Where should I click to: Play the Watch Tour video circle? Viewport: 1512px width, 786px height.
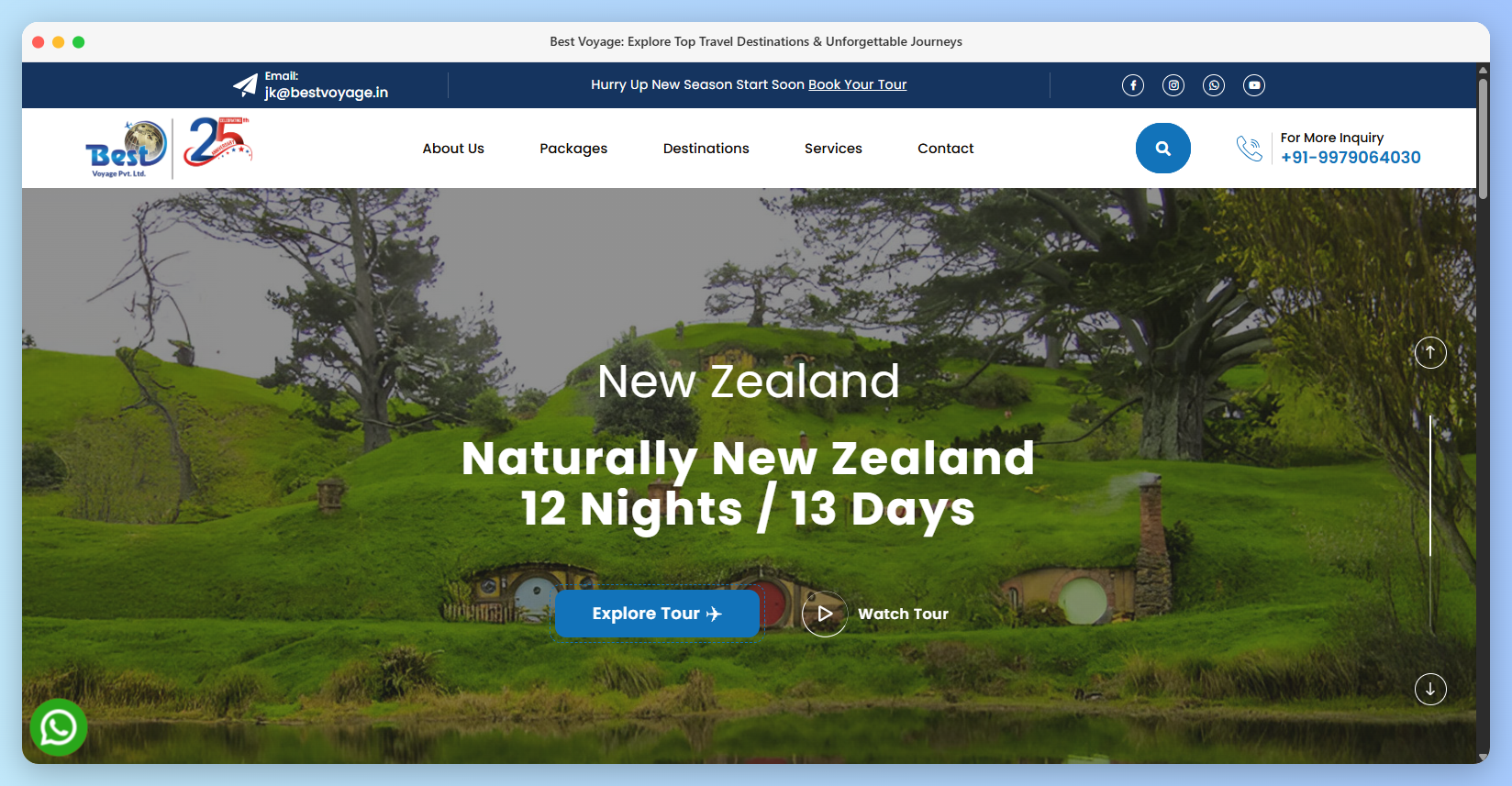(x=825, y=614)
